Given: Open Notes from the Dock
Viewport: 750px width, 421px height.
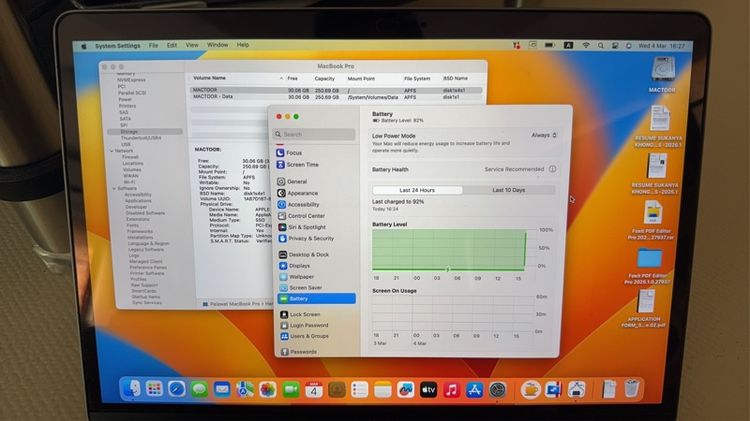Looking at the screenshot, I should tap(383, 390).
